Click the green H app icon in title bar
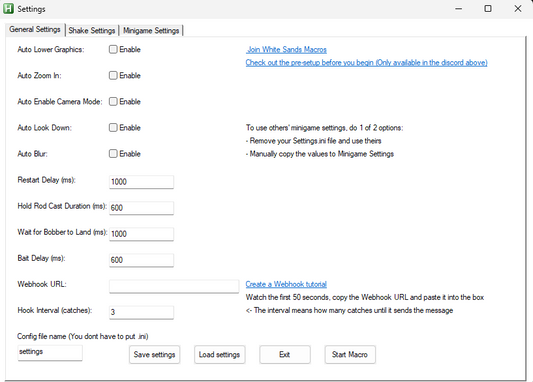The width and height of the screenshot is (533, 382). [8, 8]
